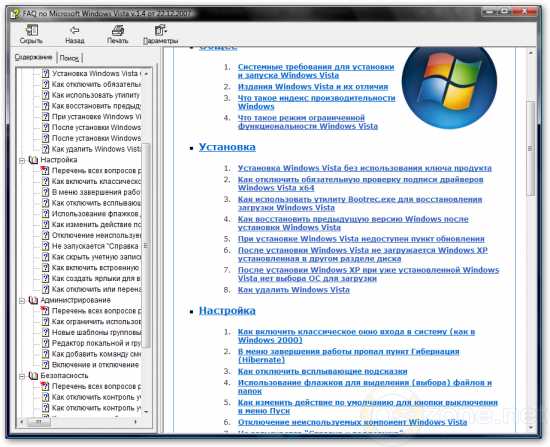Switch to the Поиск tab
550x447 pixels.
pyautogui.click(x=69, y=58)
